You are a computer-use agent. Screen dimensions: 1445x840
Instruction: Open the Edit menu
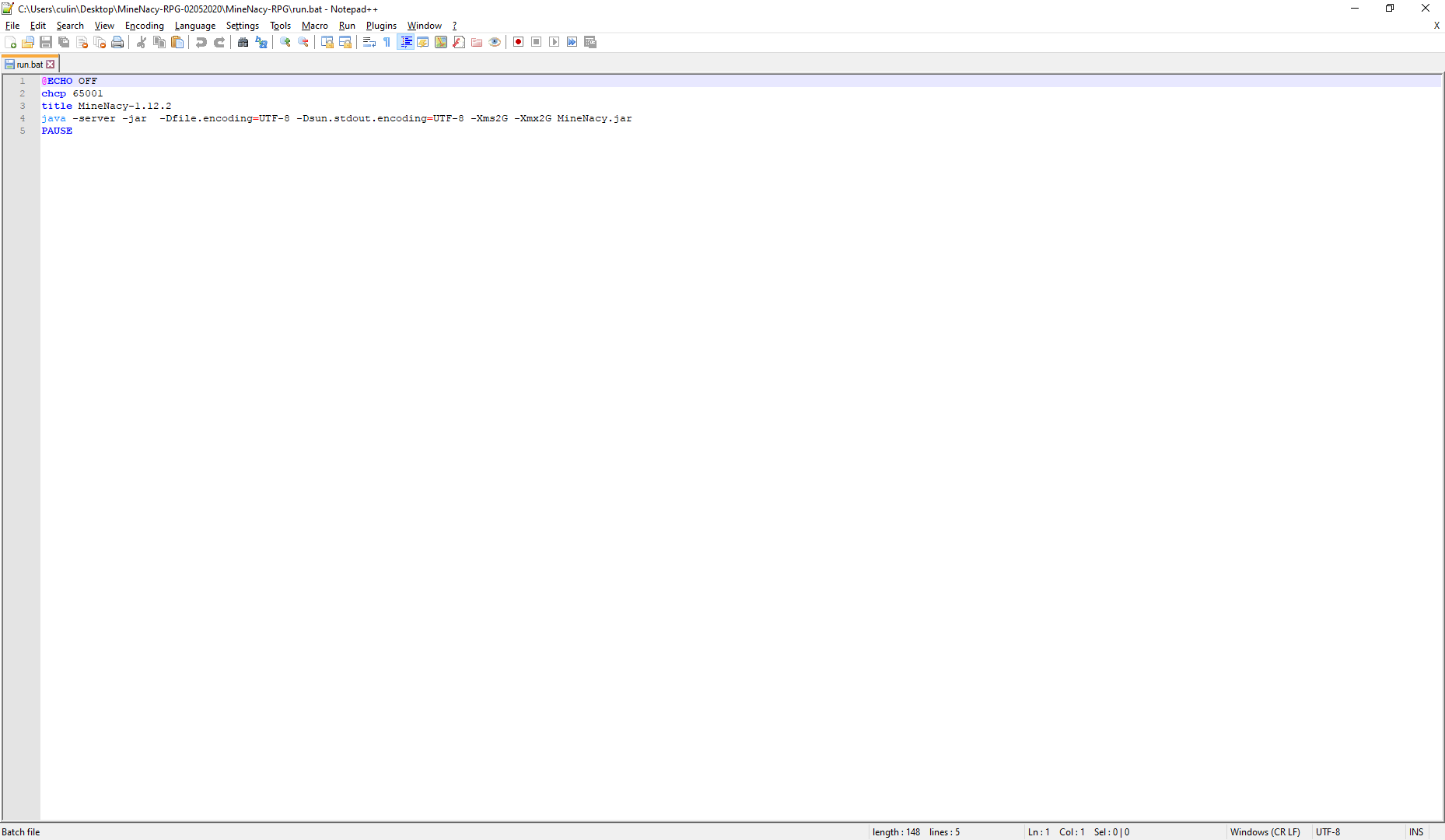(38, 26)
